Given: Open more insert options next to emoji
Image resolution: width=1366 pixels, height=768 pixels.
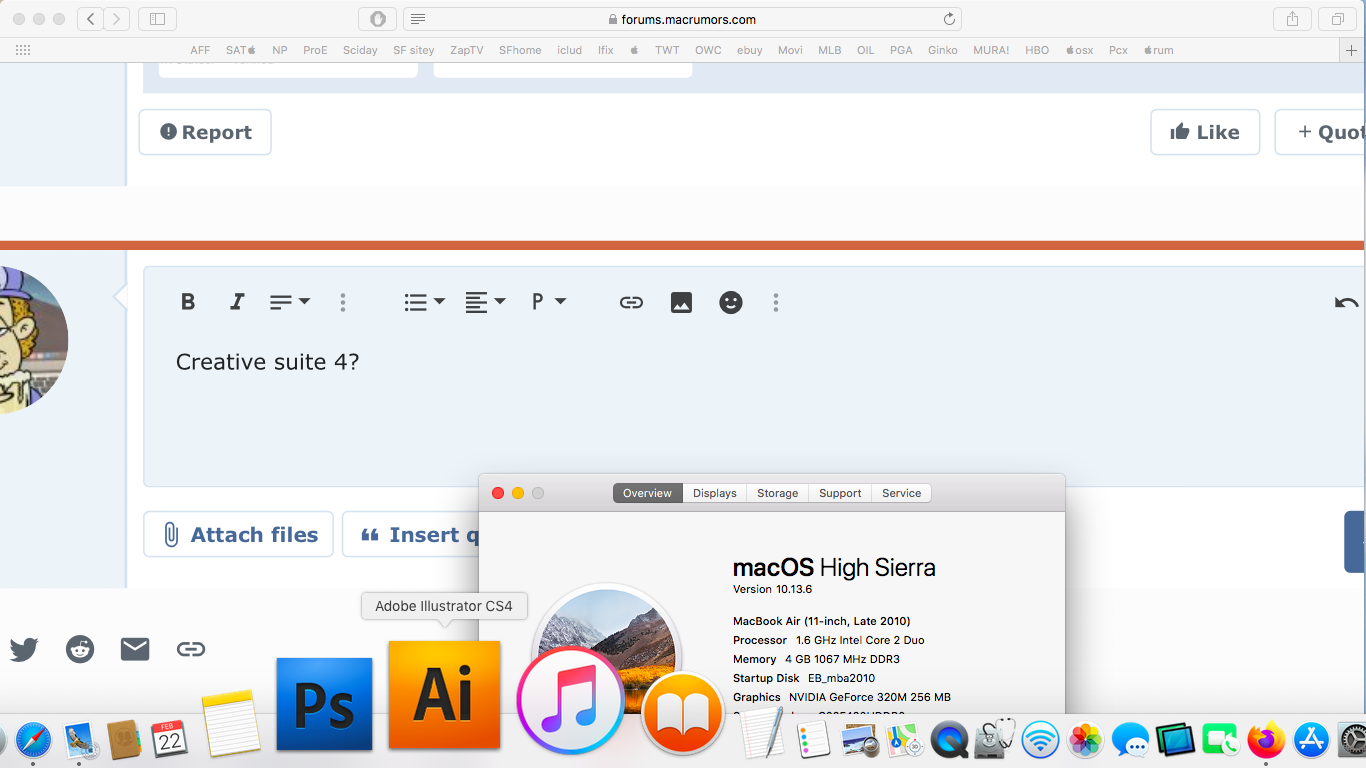Looking at the screenshot, I should [776, 302].
